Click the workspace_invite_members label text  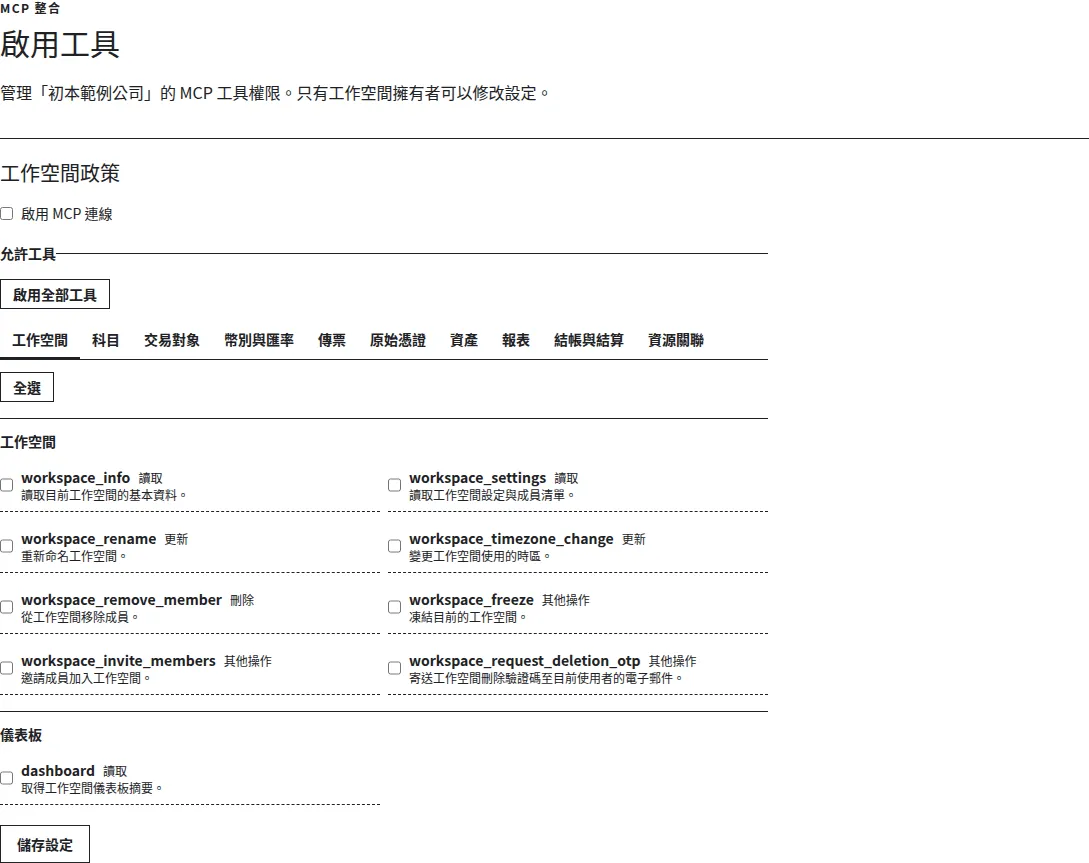click(x=118, y=661)
